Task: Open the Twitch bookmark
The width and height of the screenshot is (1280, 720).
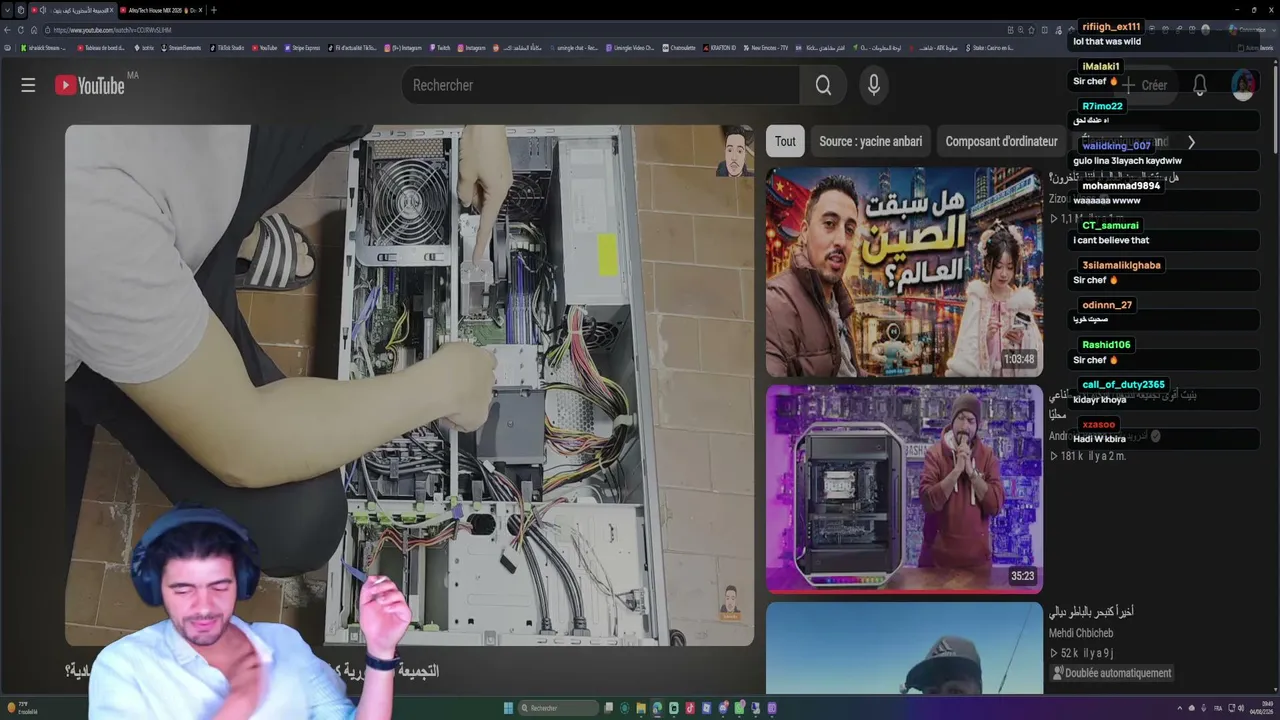Action: pos(441,48)
